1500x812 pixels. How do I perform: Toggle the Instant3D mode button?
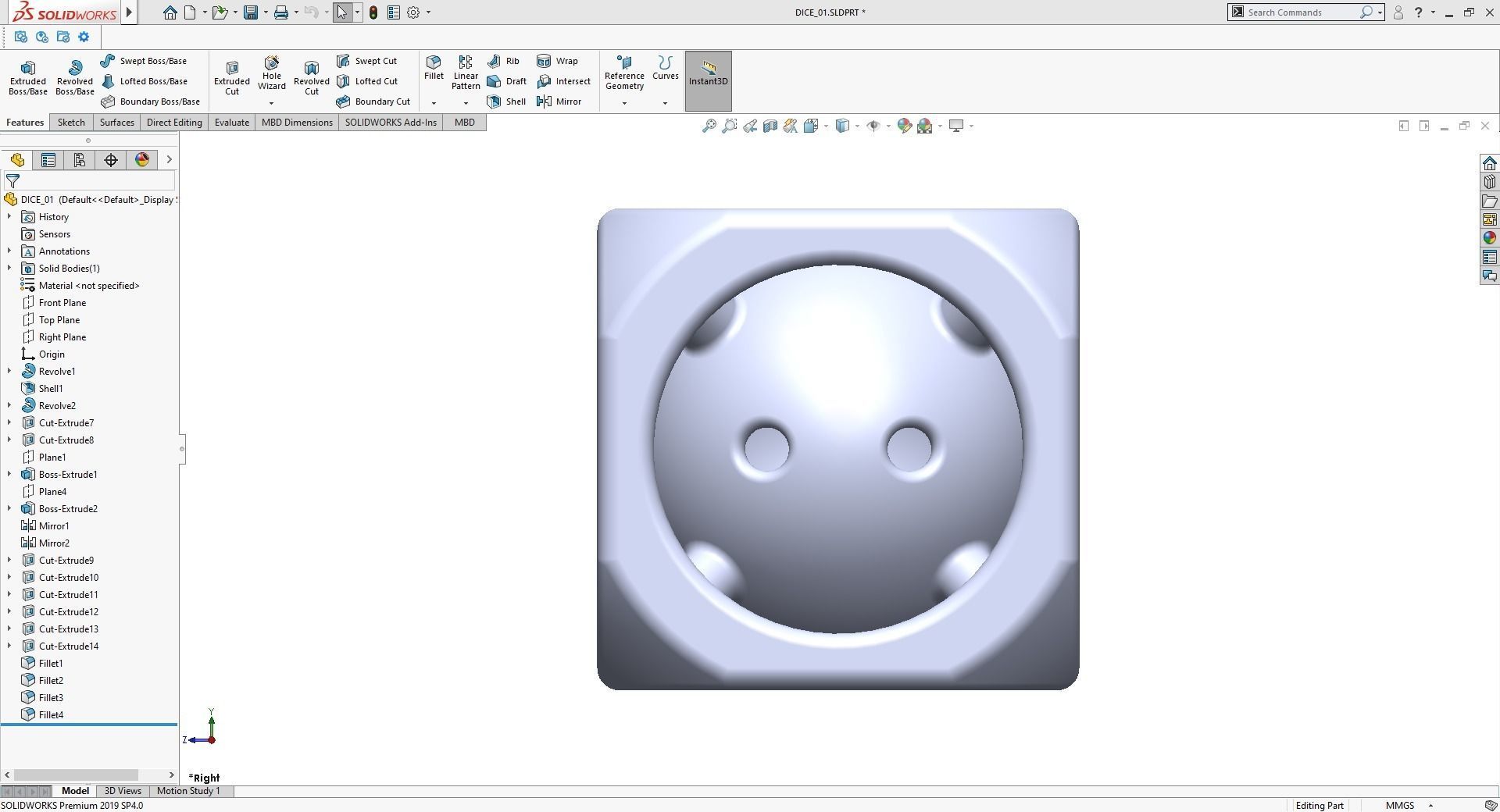[709, 81]
